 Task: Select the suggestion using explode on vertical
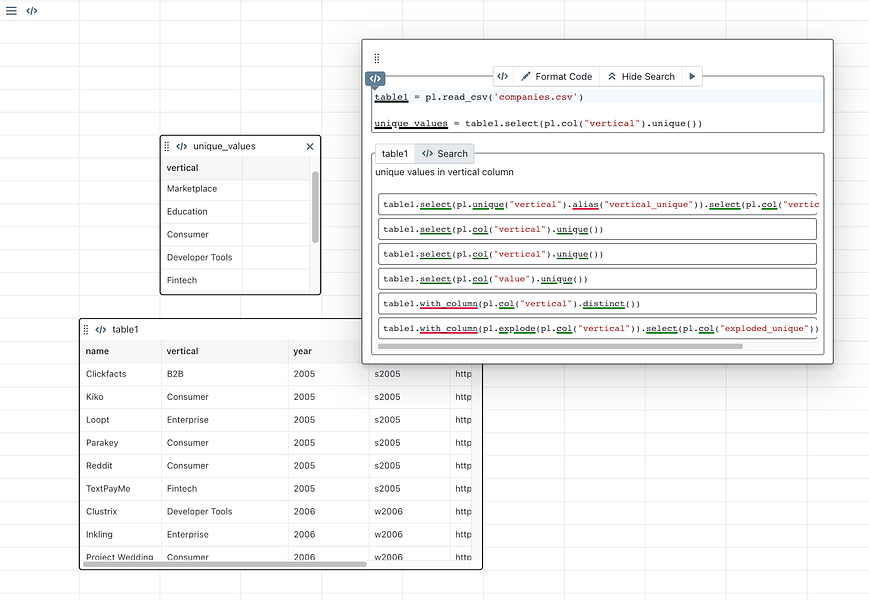597,329
